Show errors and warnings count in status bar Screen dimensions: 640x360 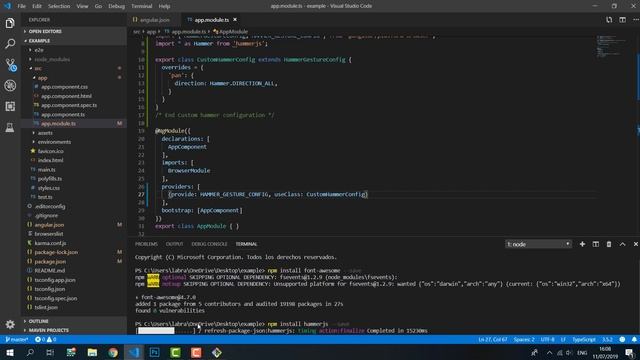45,340
